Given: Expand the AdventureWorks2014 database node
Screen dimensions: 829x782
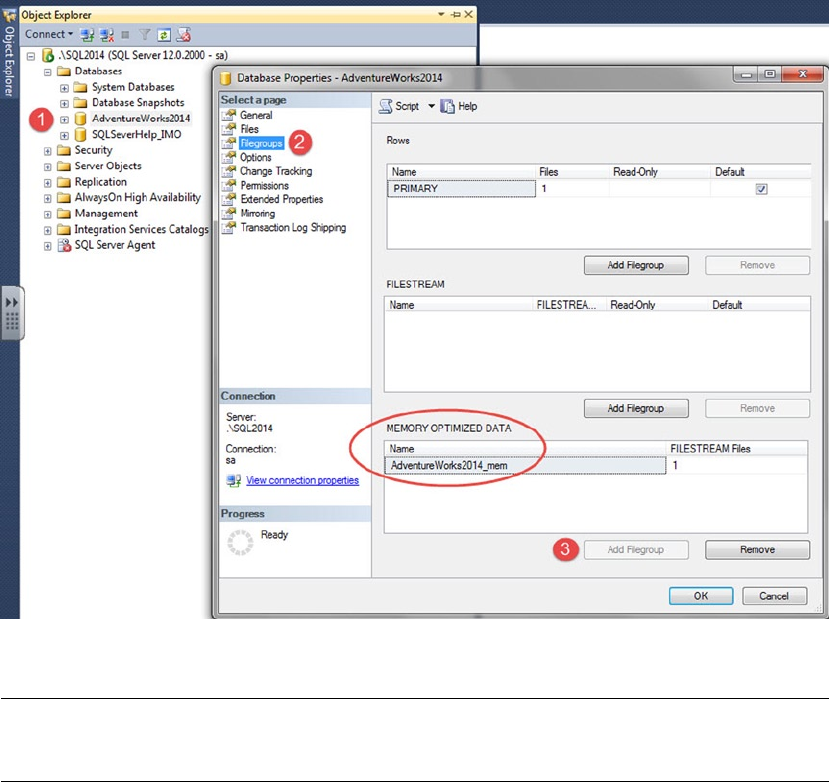Looking at the screenshot, I should [64, 119].
